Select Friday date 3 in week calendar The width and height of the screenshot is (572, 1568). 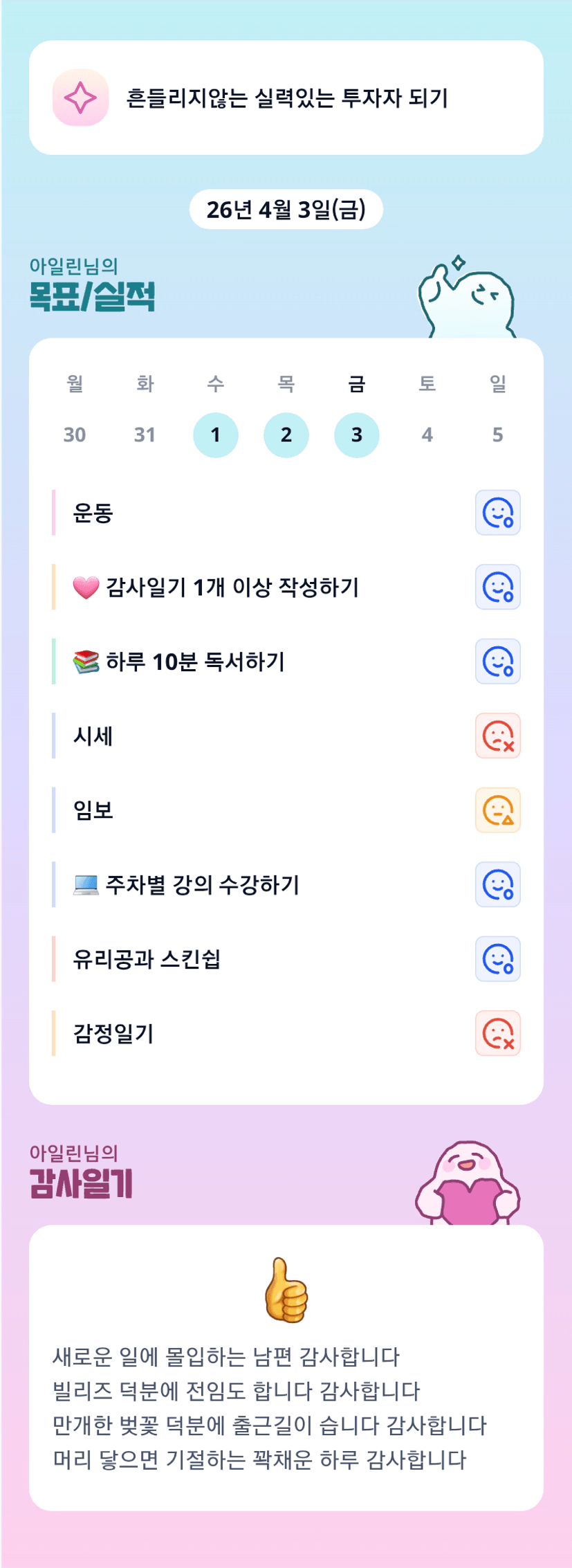[357, 435]
